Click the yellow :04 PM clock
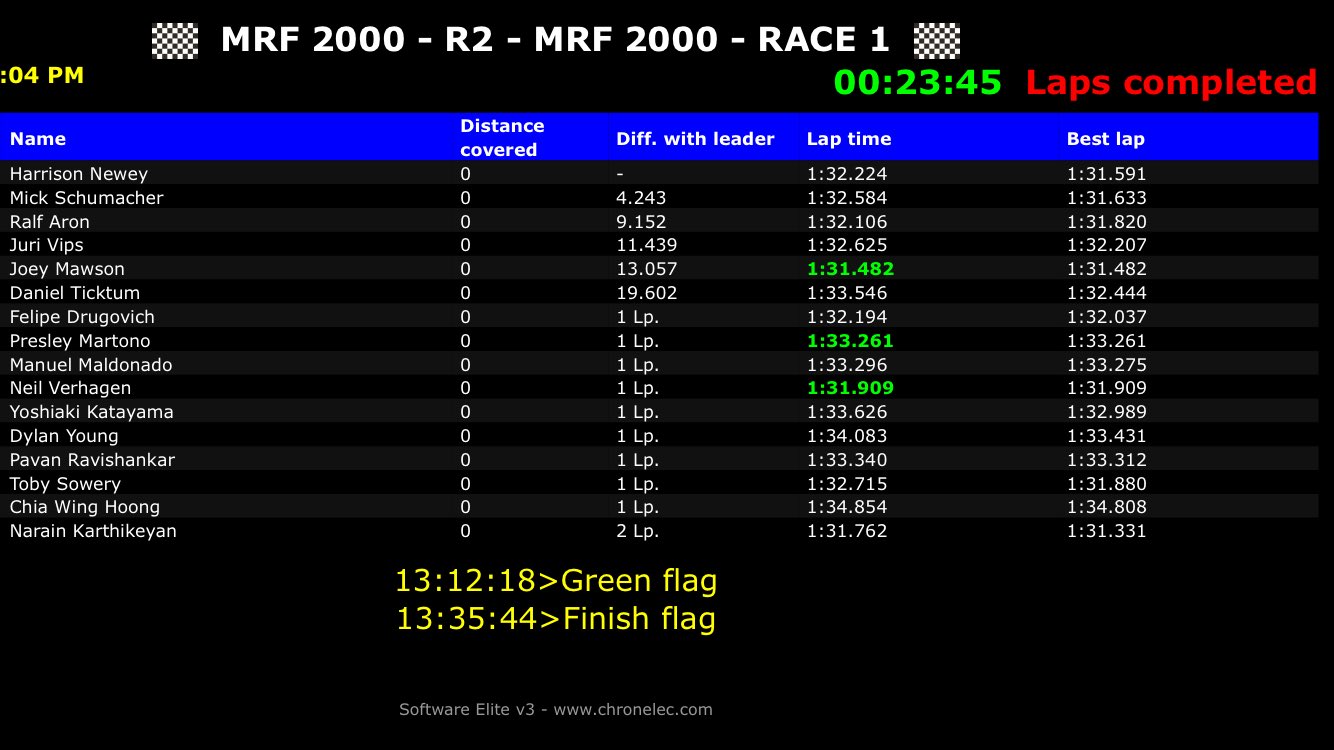Image resolution: width=1334 pixels, height=750 pixels. point(42,75)
